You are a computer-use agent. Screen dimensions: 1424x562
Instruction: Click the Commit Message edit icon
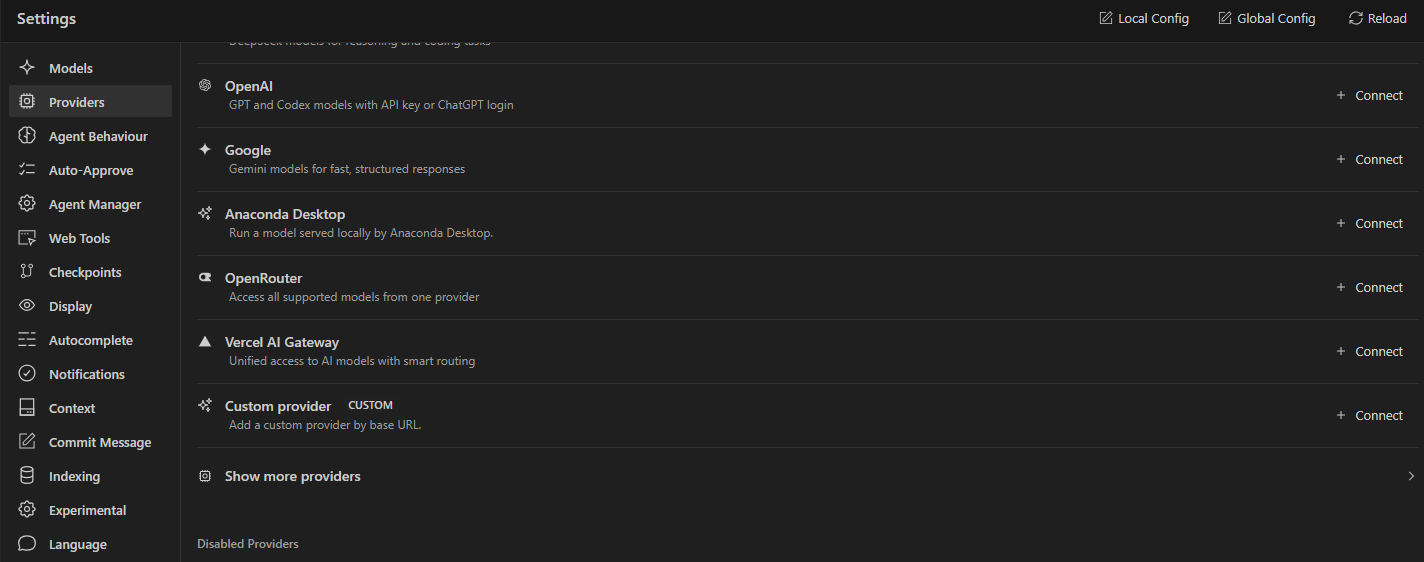[x=27, y=442]
